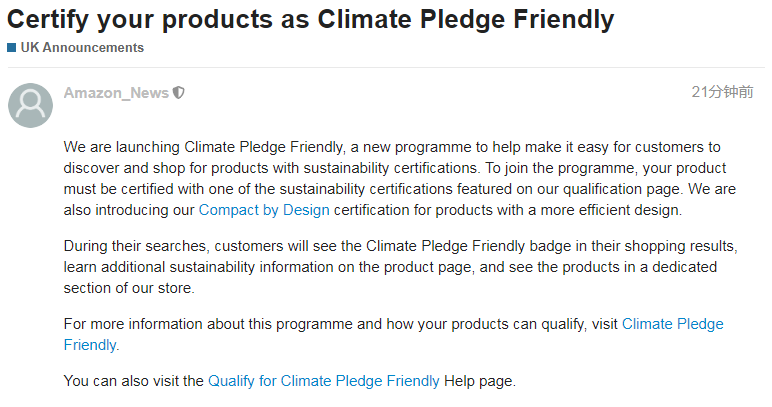The height and width of the screenshot is (407, 772).
Task: Open the Amazon_News profile username
Action: point(116,93)
